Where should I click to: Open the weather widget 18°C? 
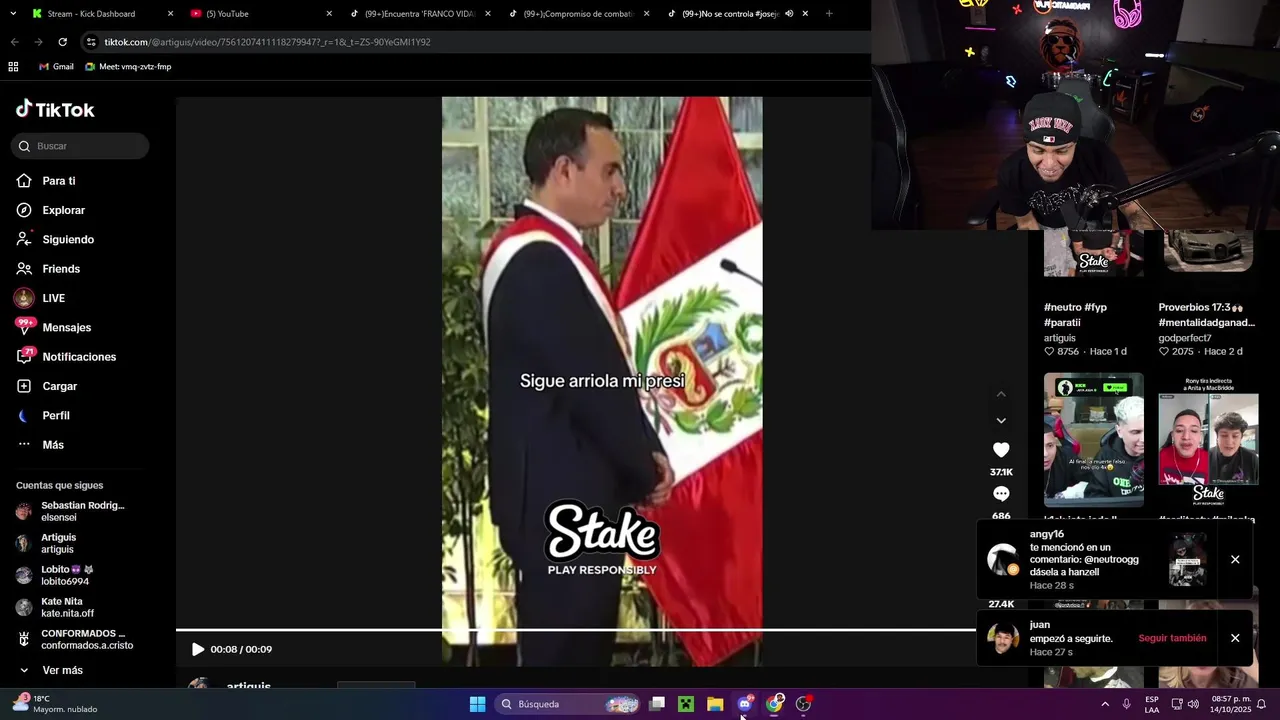click(x=55, y=704)
